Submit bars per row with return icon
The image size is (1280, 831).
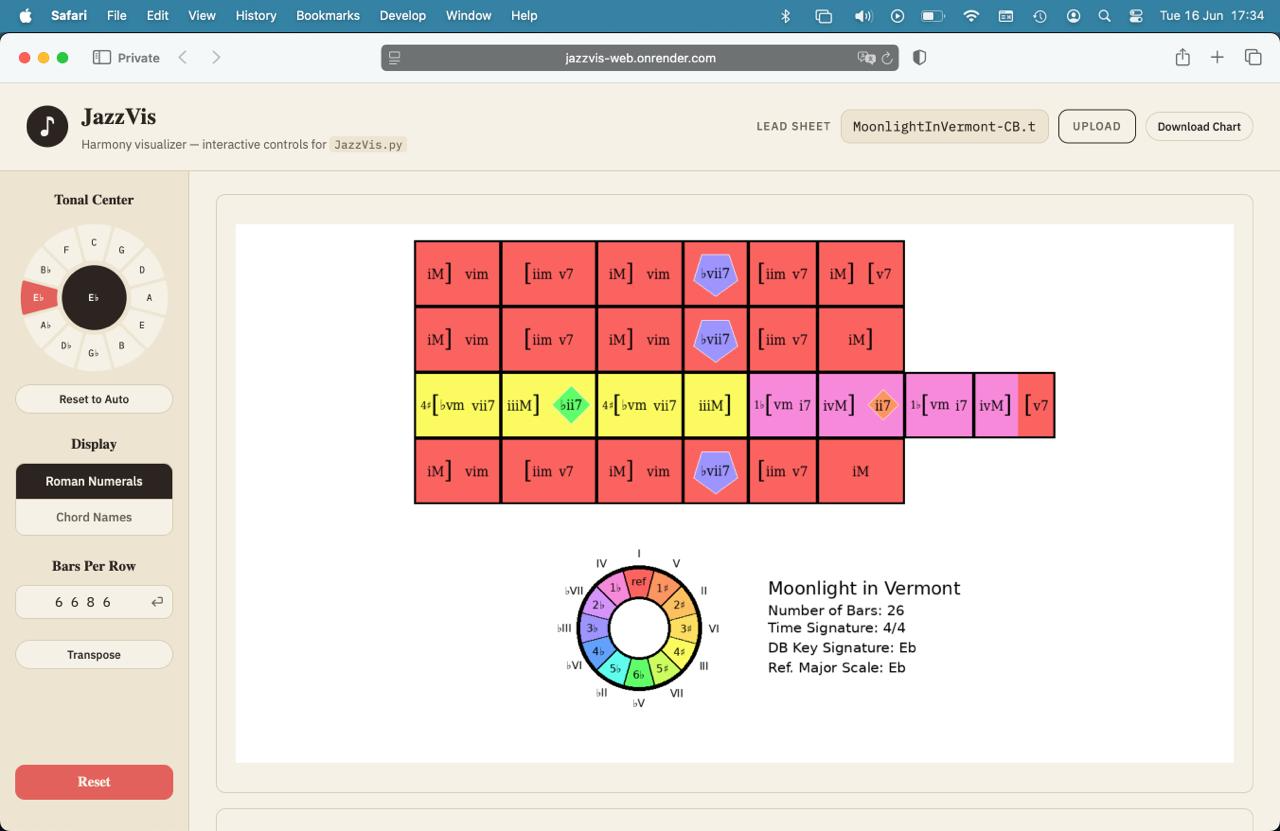click(157, 602)
